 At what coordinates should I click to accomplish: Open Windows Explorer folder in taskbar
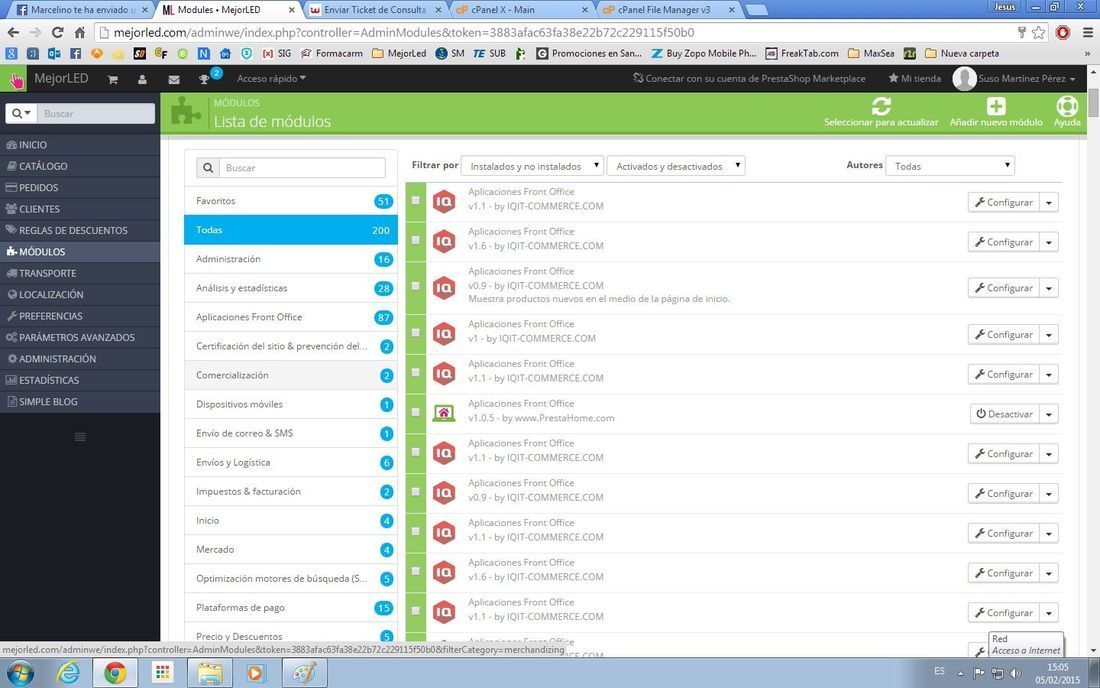pyautogui.click(x=210, y=673)
